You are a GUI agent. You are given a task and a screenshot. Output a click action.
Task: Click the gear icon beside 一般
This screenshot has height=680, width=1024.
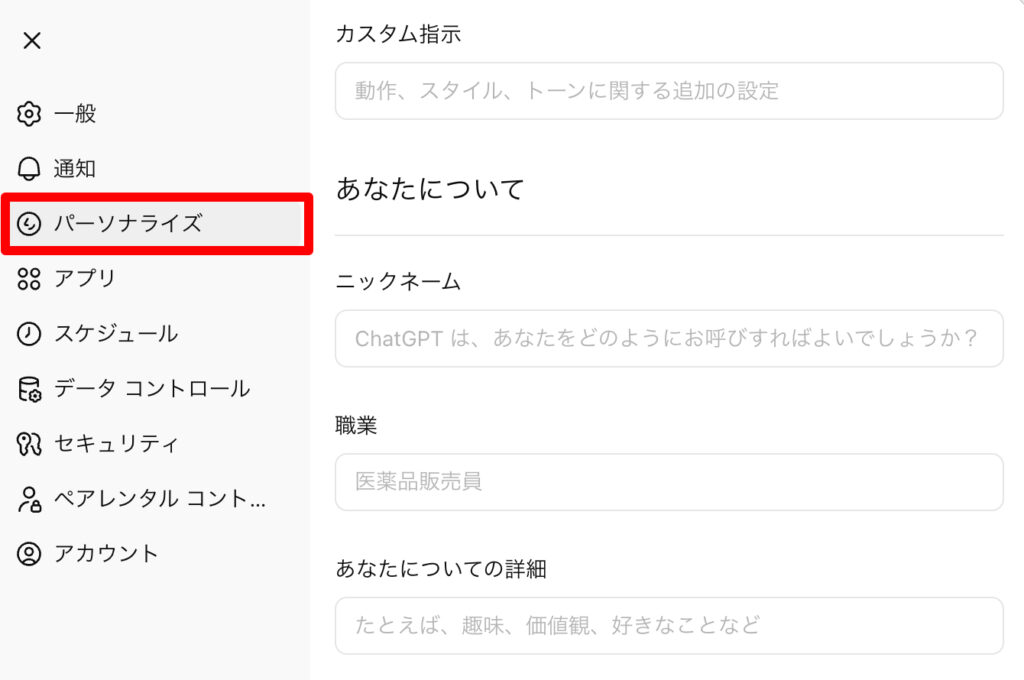point(29,114)
